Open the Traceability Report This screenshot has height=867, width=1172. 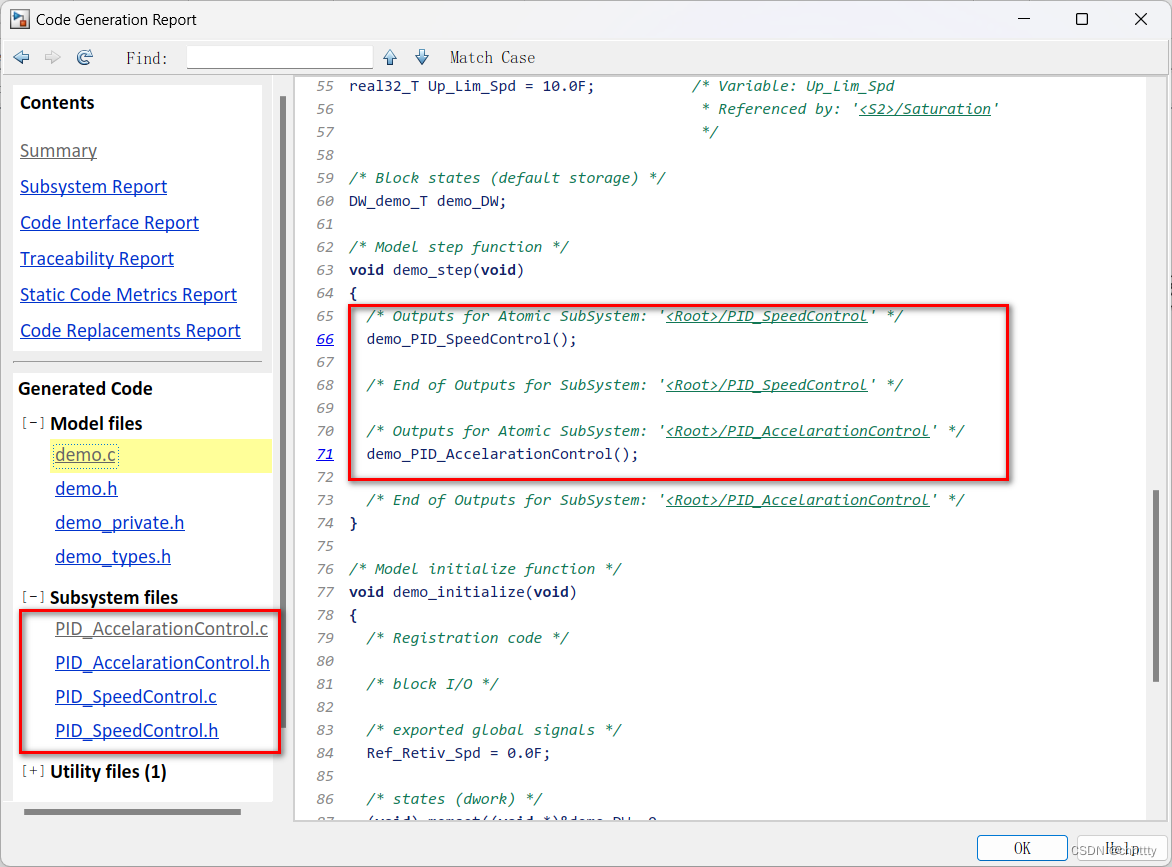[96, 259]
